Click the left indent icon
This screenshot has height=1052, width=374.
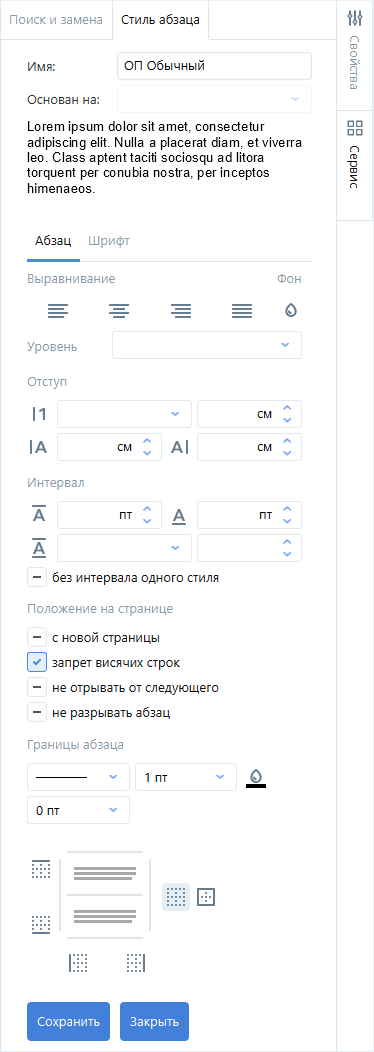39,448
